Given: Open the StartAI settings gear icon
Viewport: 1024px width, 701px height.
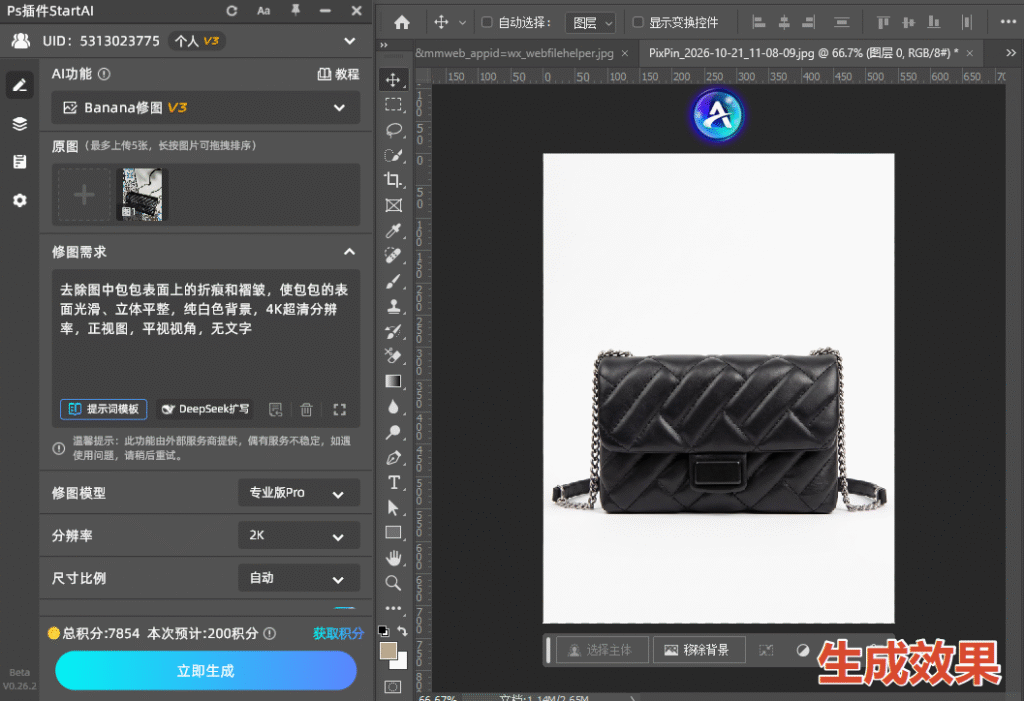Looking at the screenshot, I should (x=20, y=200).
